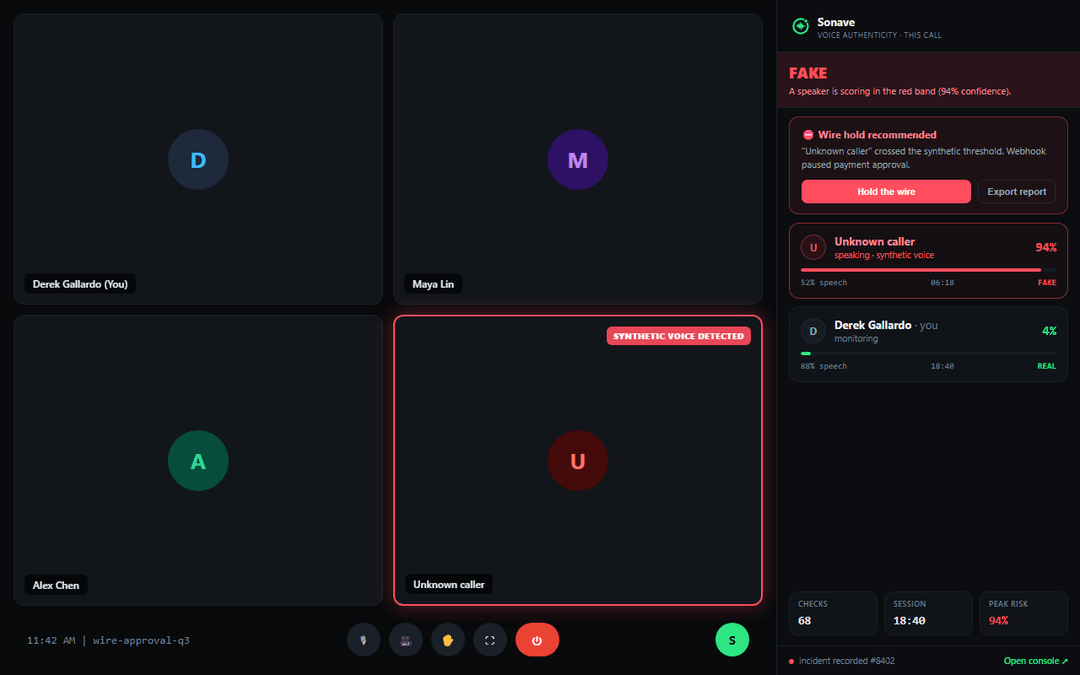The height and width of the screenshot is (675, 1080).
Task: Click the Alex Chen name label
Action: pyautogui.click(x=56, y=585)
